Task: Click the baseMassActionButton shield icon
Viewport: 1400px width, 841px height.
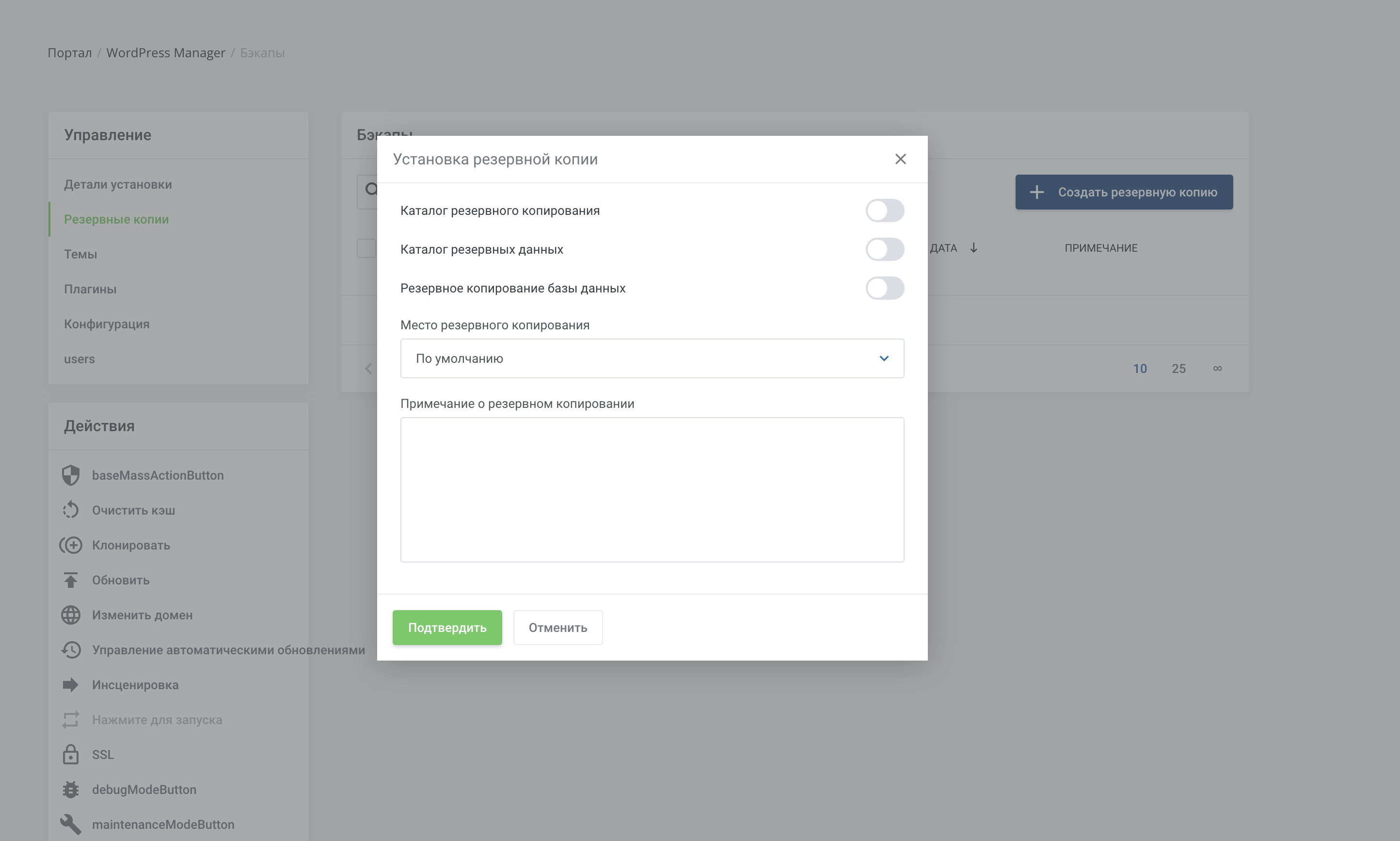Action: click(x=71, y=475)
